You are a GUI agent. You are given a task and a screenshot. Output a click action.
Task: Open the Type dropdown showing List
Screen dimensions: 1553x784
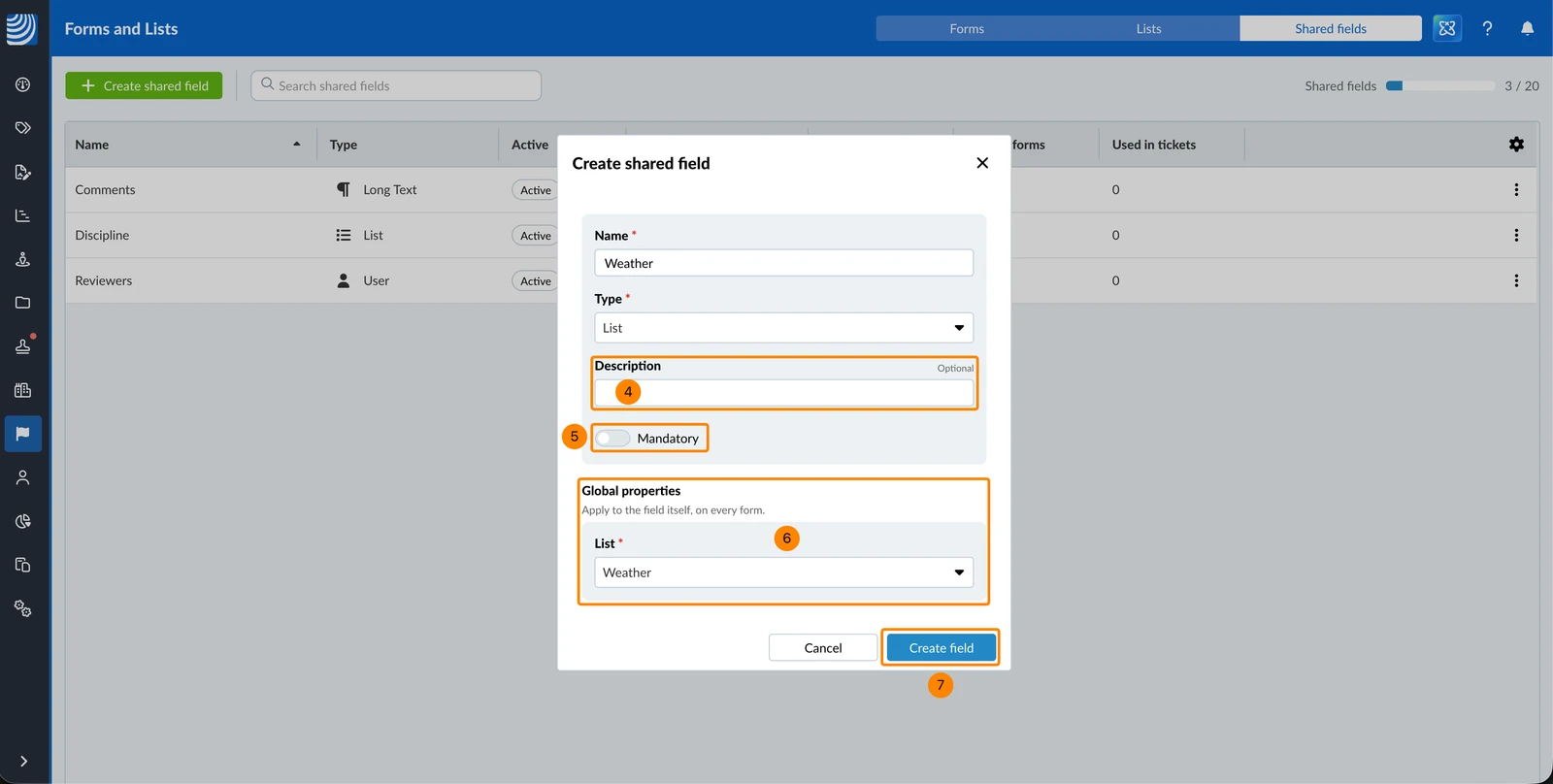(x=784, y=328)
